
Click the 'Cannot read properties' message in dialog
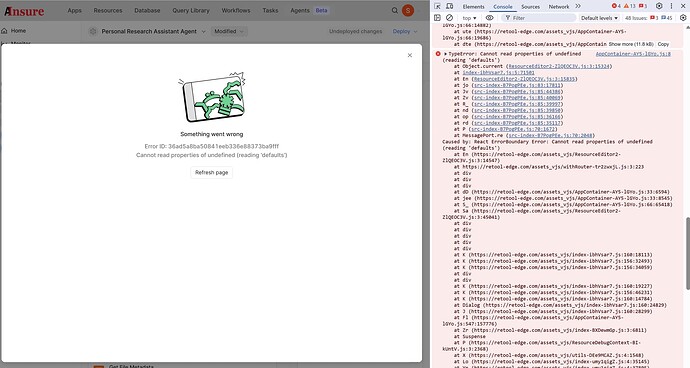212,155
